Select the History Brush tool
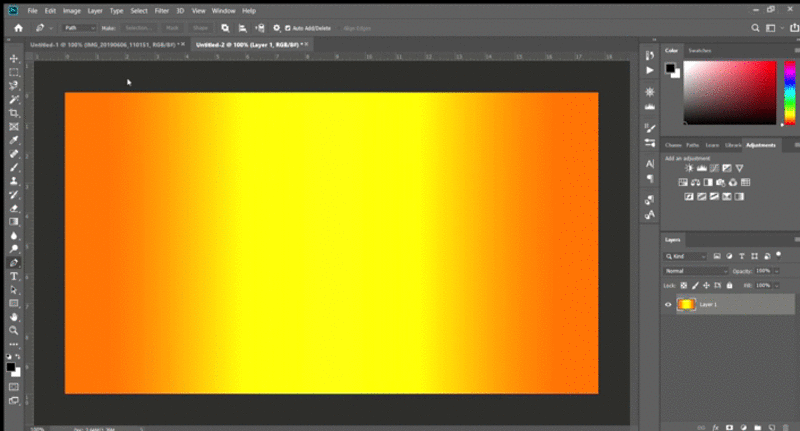The height and width of the screenshot is (431, 800). pos(14,195)
